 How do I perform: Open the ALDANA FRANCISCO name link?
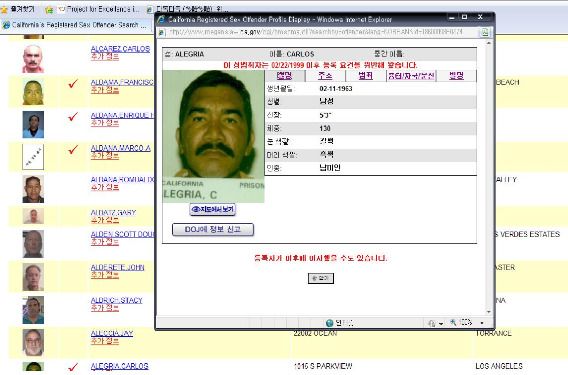click(122, 82)
